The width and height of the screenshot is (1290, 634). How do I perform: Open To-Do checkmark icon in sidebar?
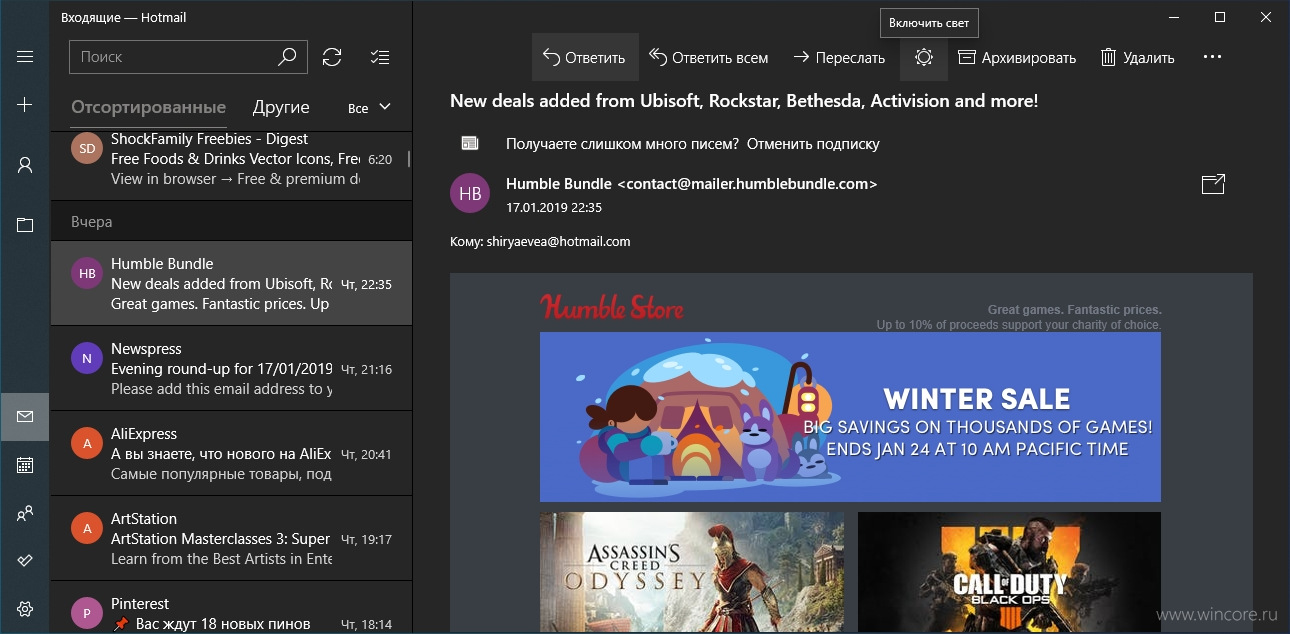25,561
